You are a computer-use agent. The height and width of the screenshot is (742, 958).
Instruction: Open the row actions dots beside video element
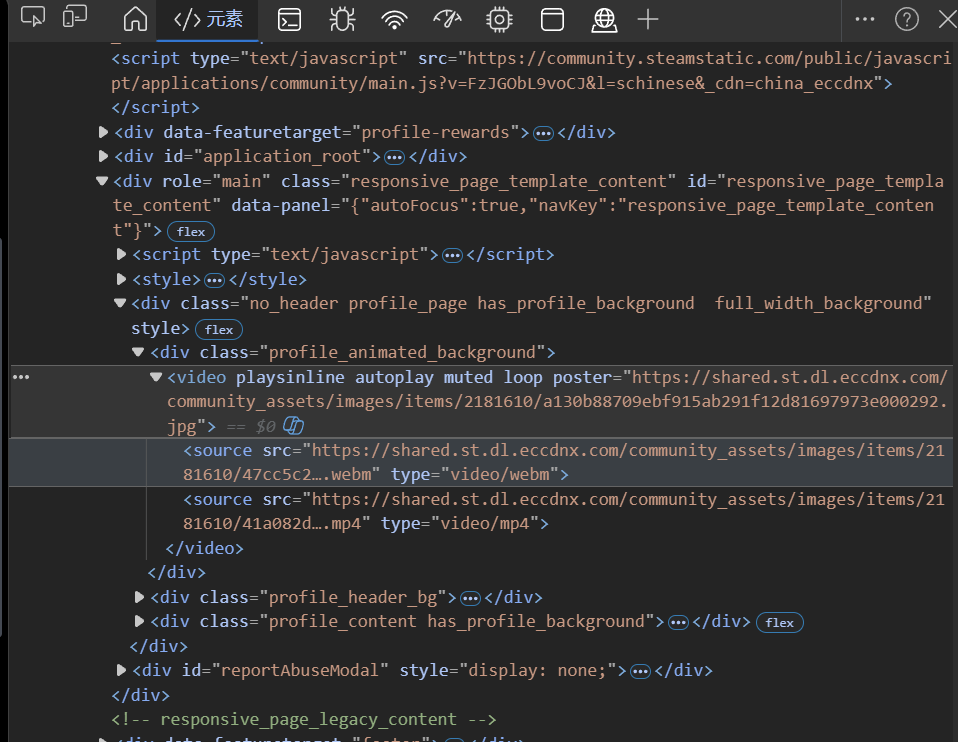point(21,377)
